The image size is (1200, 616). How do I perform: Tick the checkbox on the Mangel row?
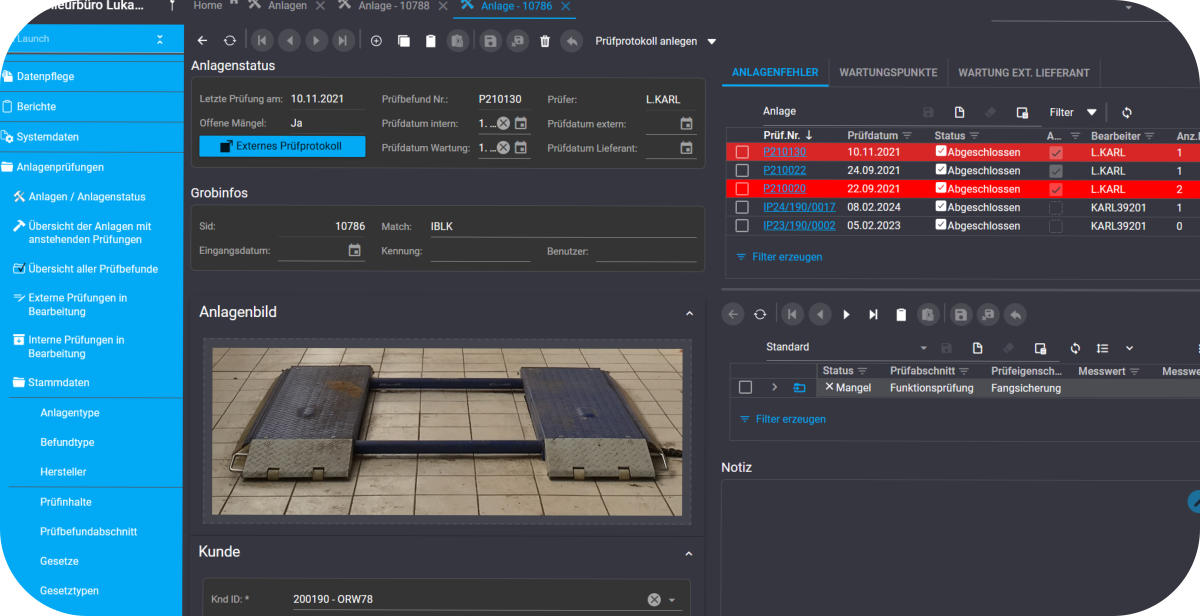coord(745,388)
